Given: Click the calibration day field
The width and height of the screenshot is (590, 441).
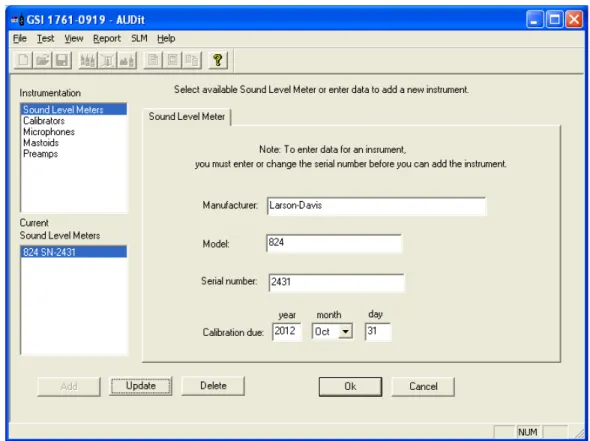Looking at the screenshot, I should 378,332.
